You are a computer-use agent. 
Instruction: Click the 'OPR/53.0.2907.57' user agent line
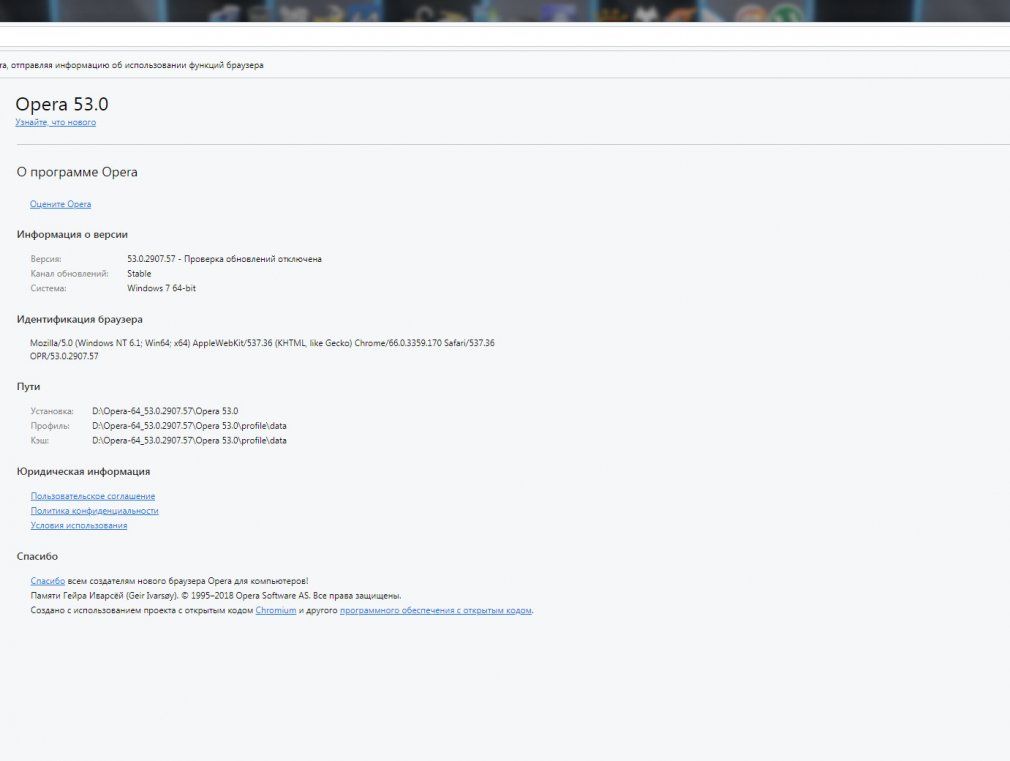click(64, 356)
